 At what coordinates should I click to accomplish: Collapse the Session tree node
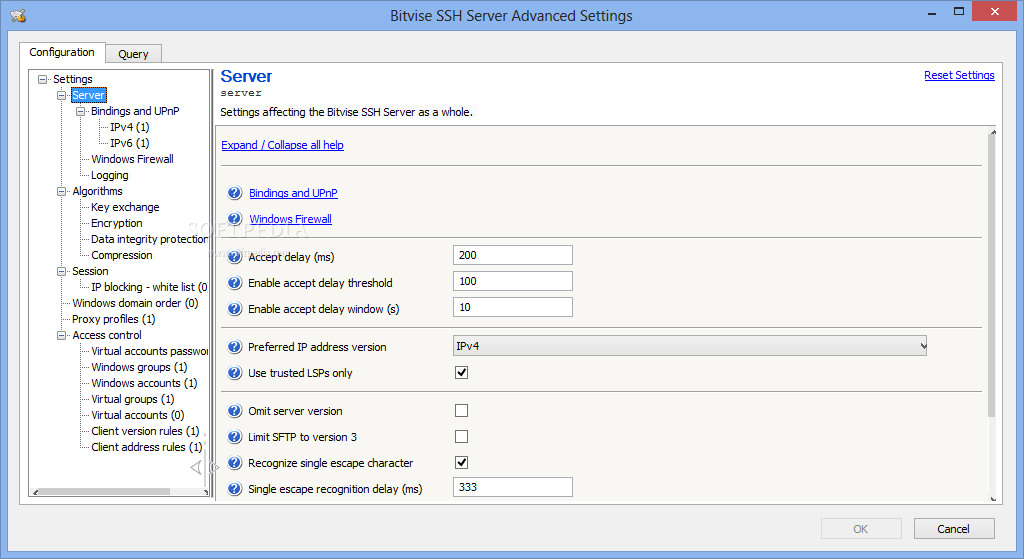pos(61,271)
